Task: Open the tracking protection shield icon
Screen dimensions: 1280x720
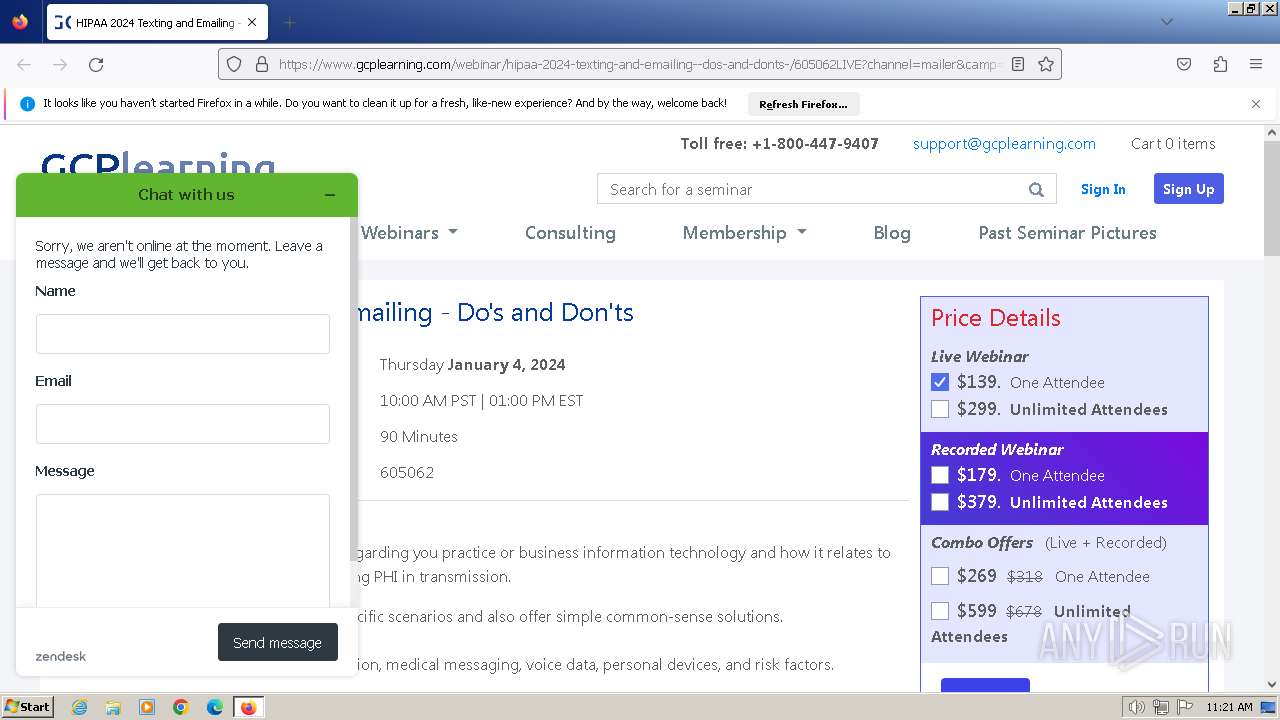Action: [x=234, y=64]
